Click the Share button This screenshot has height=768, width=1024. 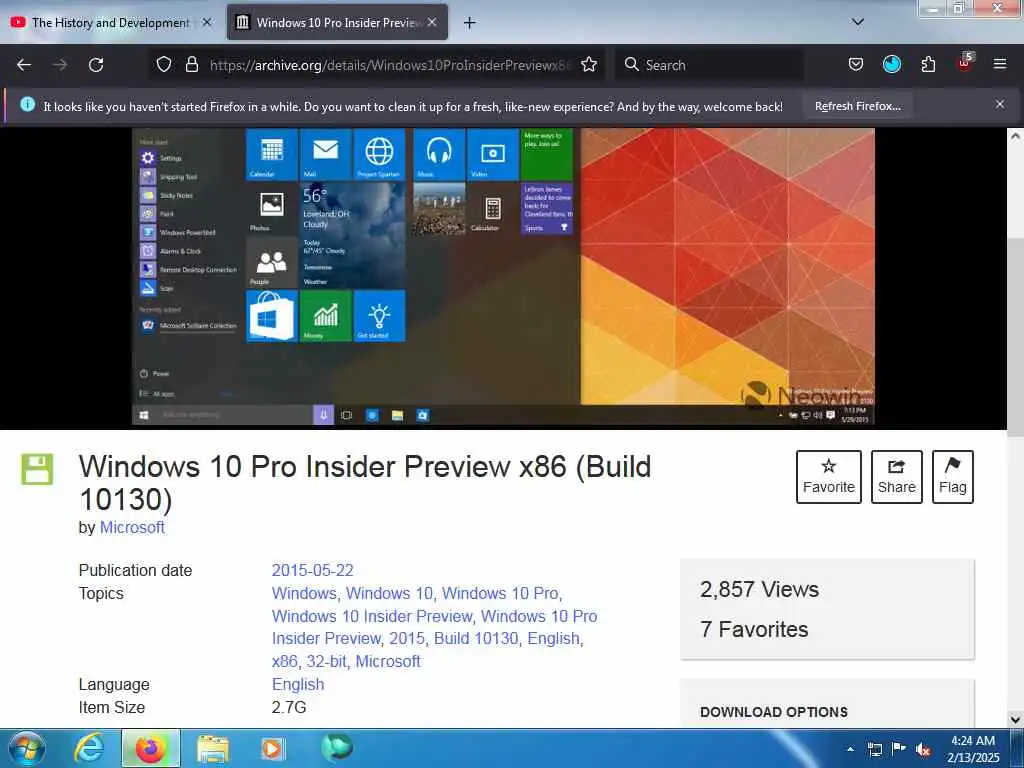click(x=897, y=477)
